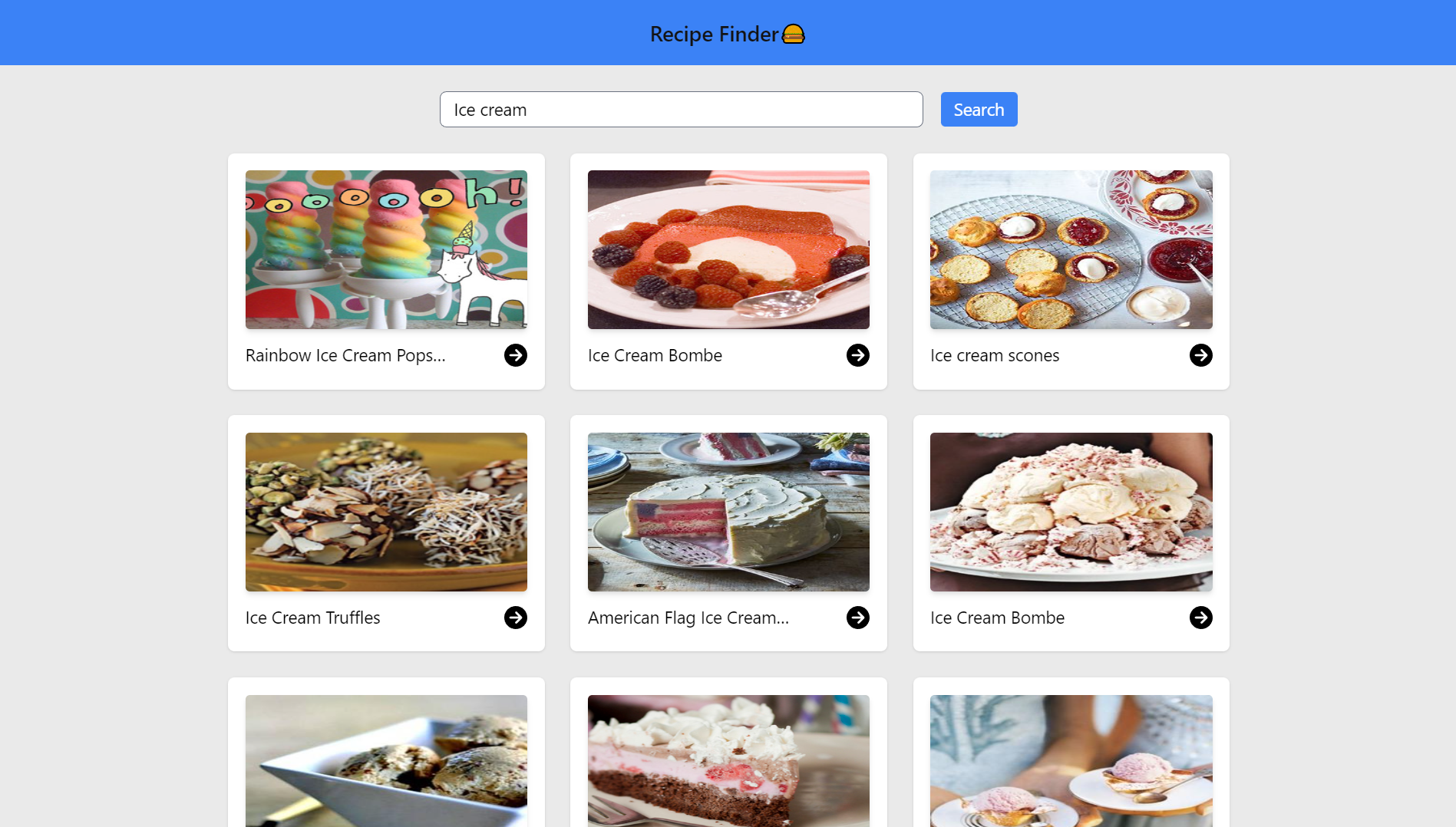Click the burger icon in header
The width and height of the screenshot is (1456, 827).
[x=794, y=35]
